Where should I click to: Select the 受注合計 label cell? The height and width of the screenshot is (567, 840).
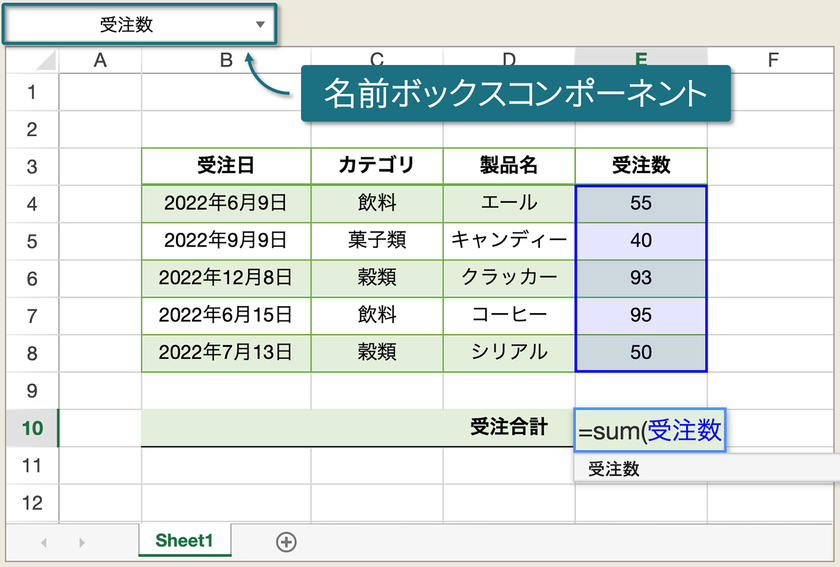tap(509, 428)
